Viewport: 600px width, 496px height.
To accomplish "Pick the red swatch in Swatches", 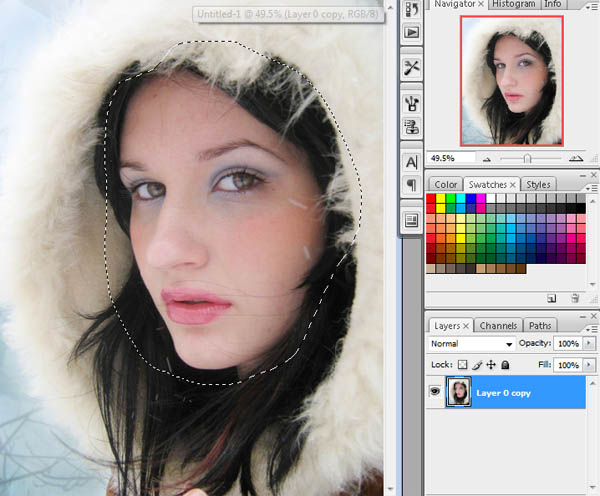I will click(432, 199).
